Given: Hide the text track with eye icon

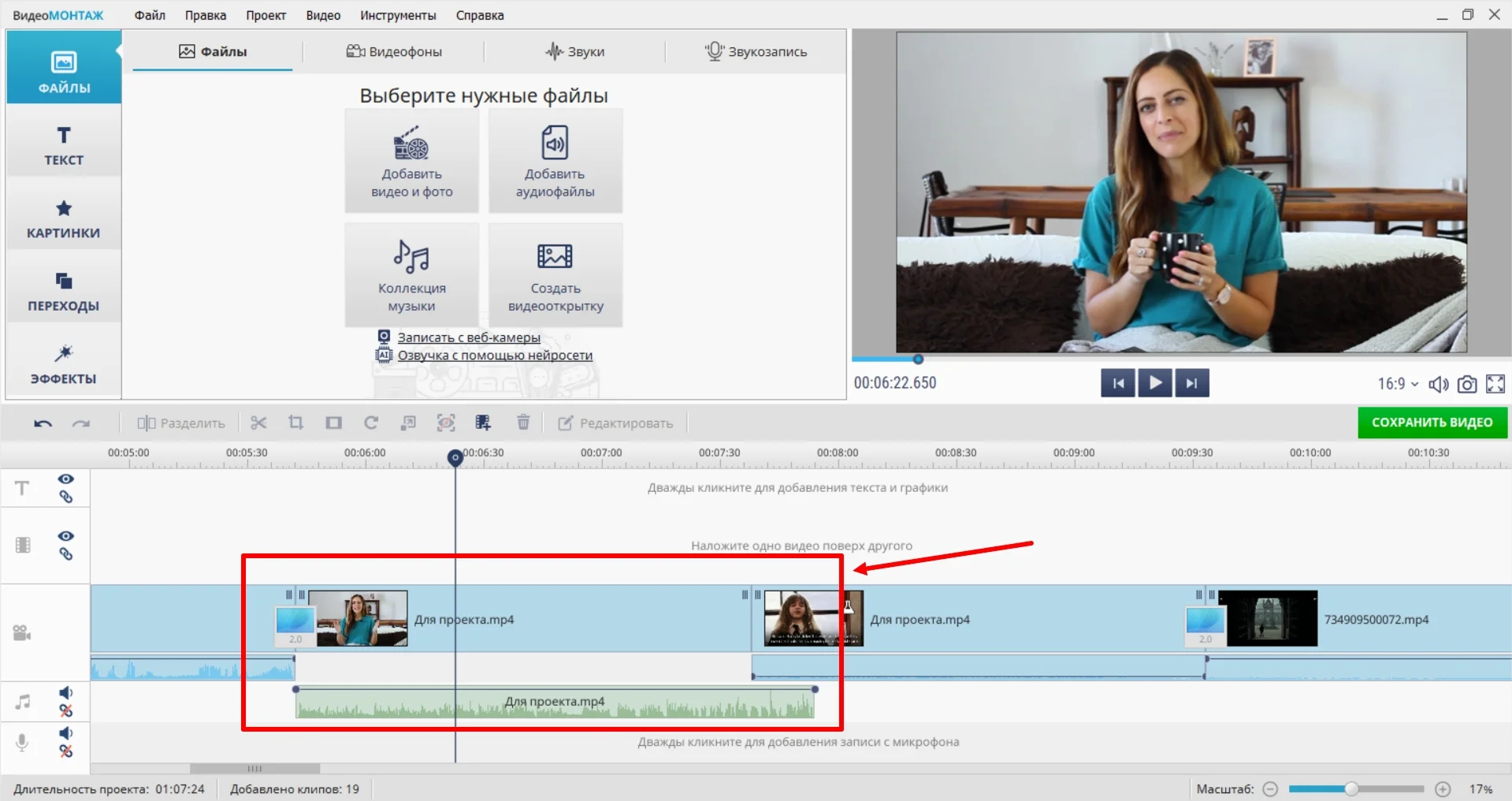Looking at the screenshot, I should click(x=66, y=479).
